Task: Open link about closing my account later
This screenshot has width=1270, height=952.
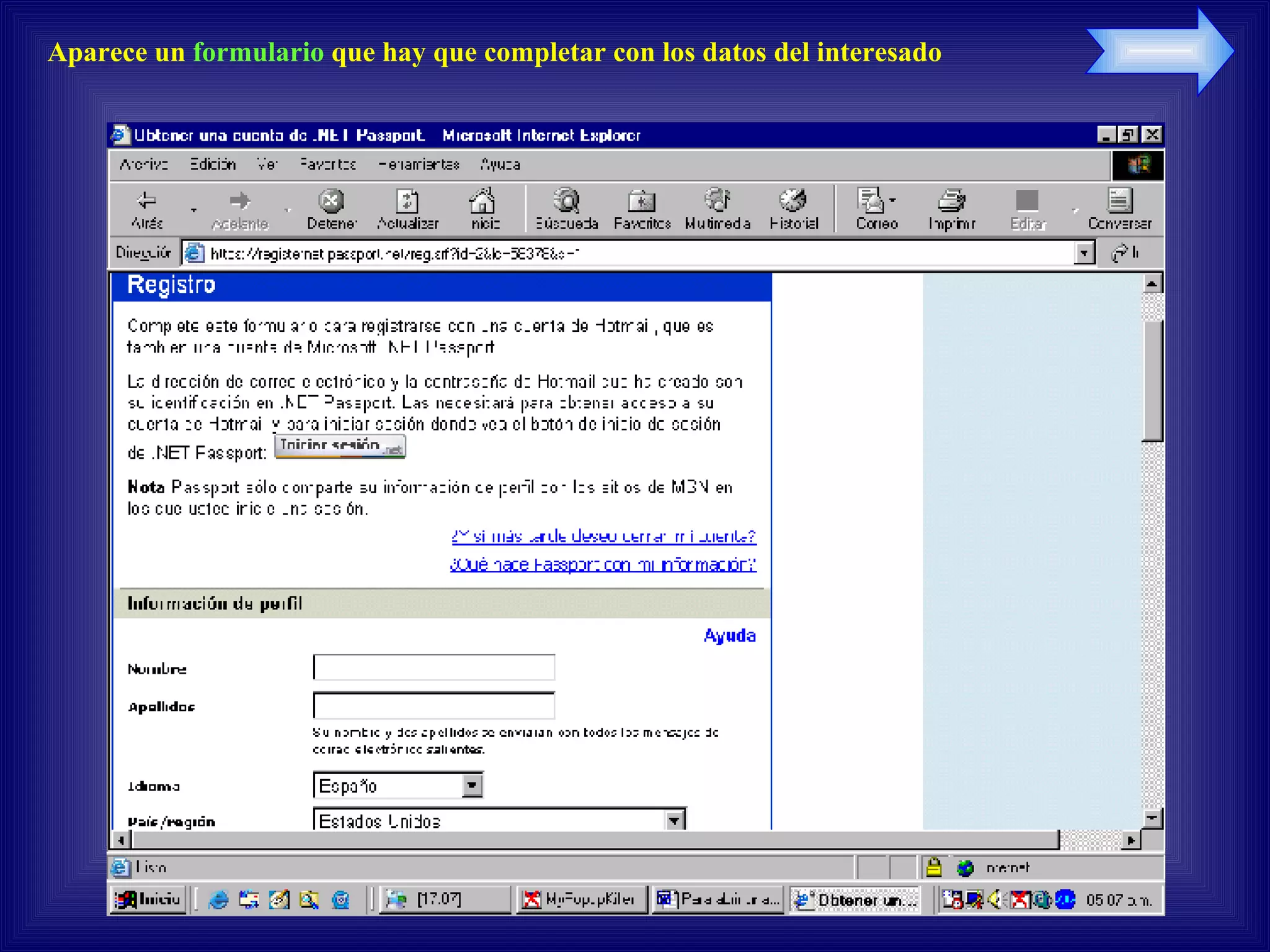Action: tap(603, 535)
